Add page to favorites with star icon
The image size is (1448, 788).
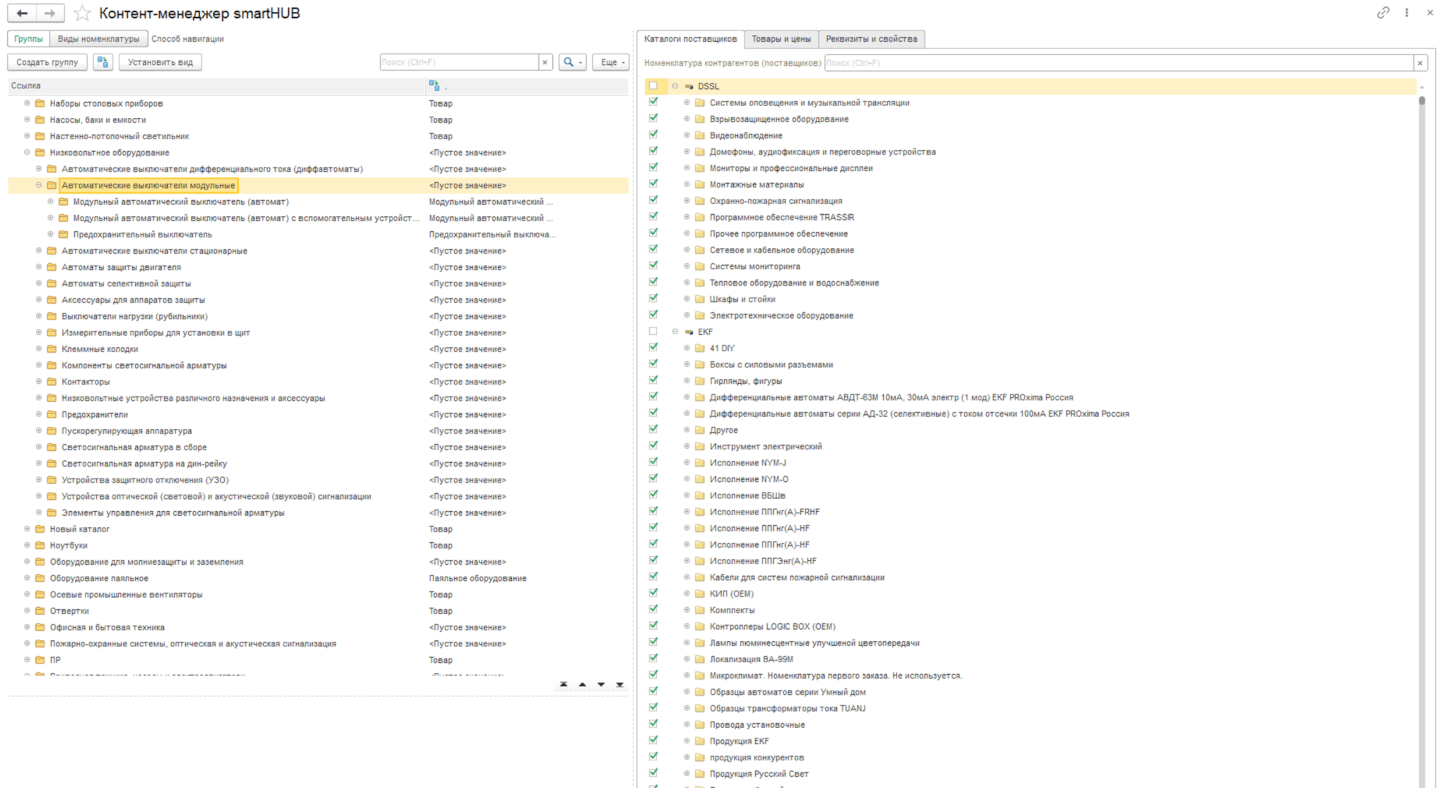pyautogui.click(x=82, y=13)
